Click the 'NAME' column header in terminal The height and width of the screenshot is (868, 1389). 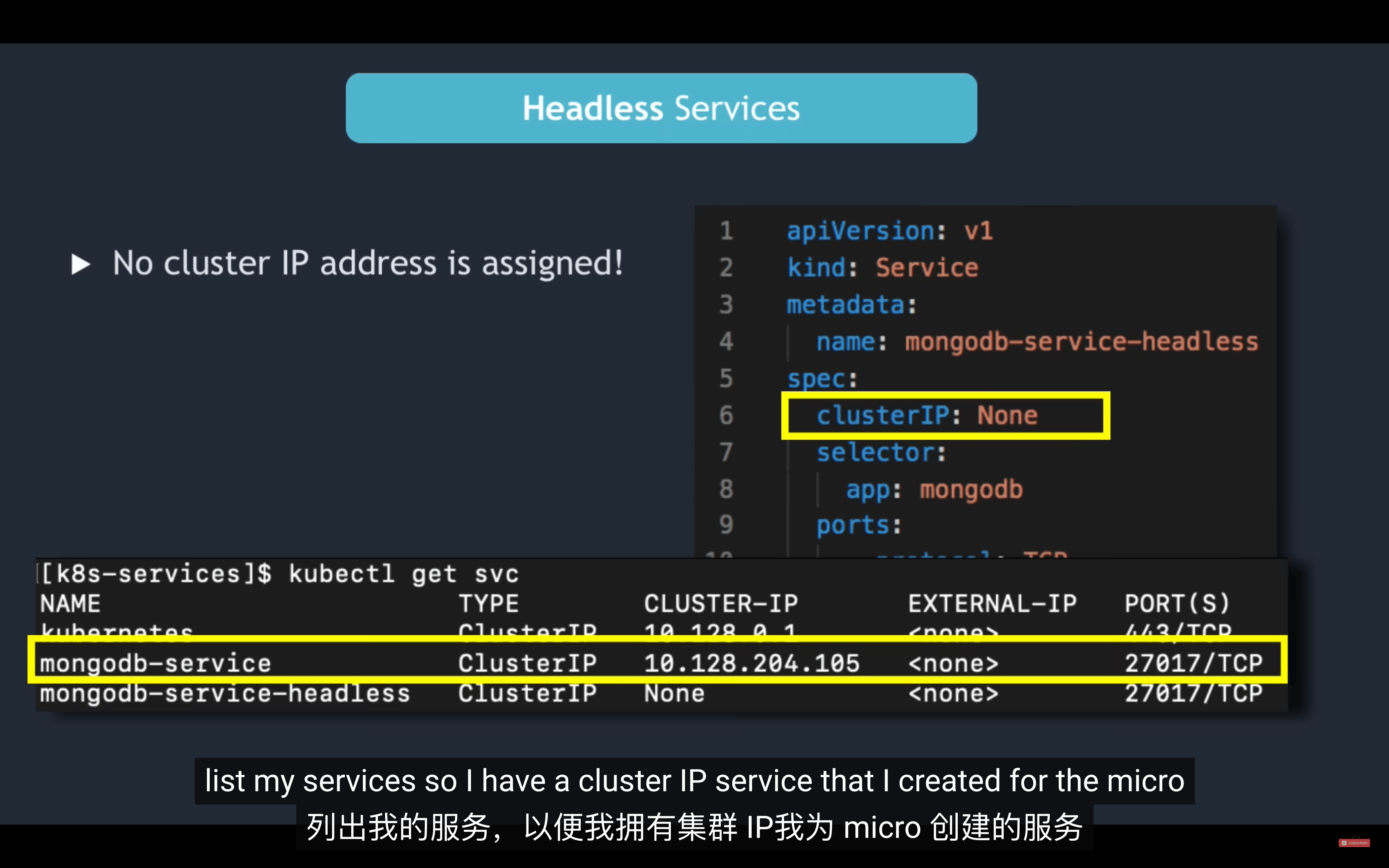point(70,604)
